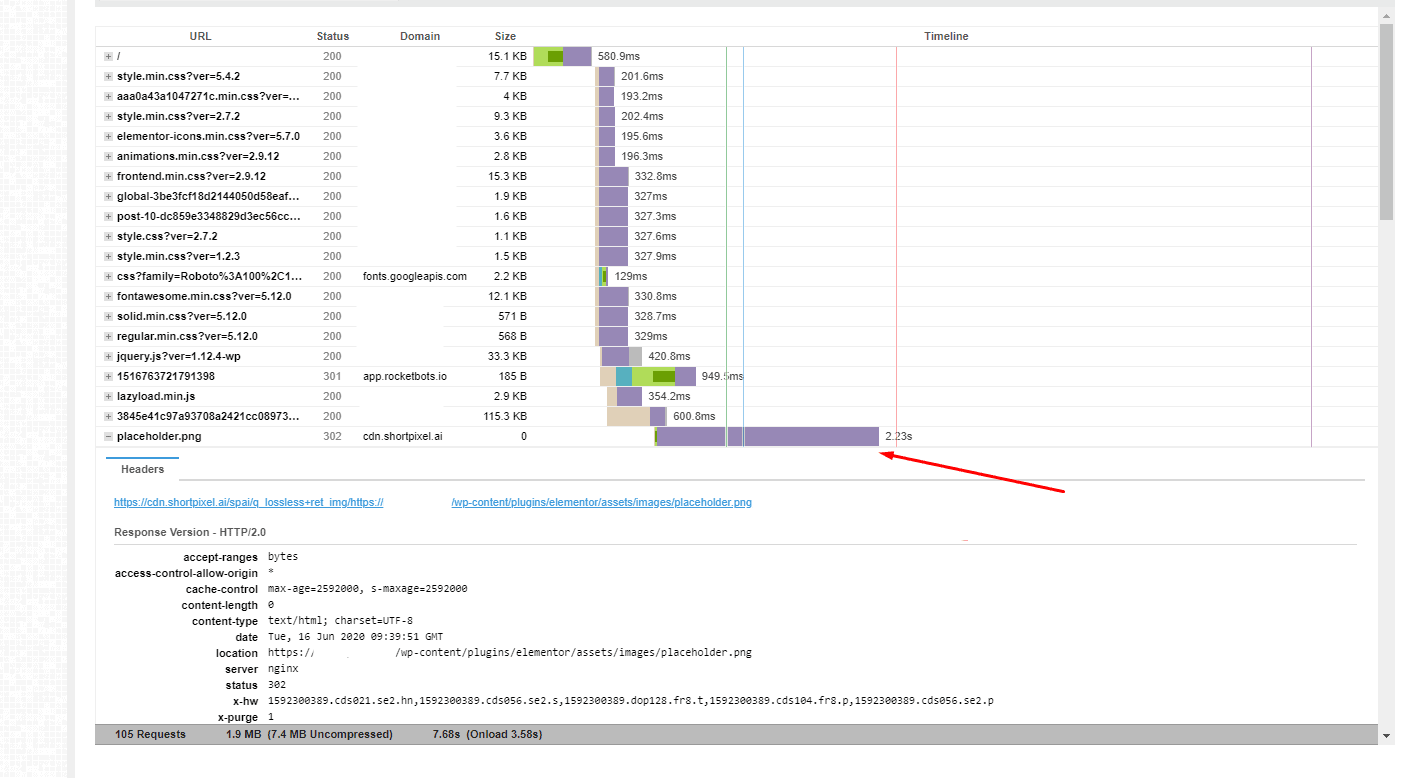Expand the fontawesome.min.css request row
Image resolution: width=1408 pixels, height=778 pixels.
(x=108, y=297)
